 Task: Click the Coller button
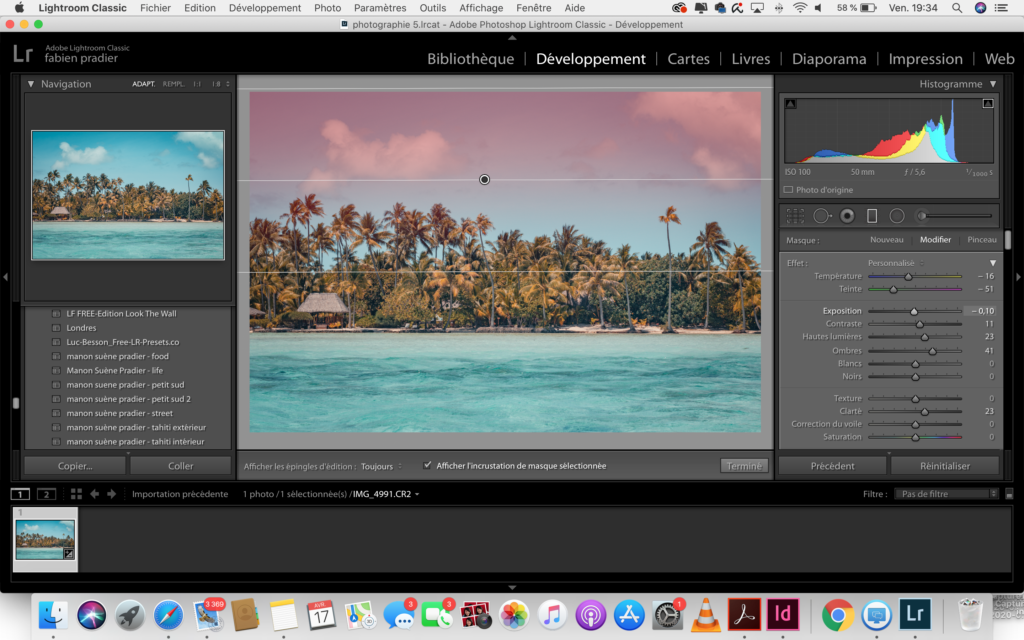click(180, 466)
